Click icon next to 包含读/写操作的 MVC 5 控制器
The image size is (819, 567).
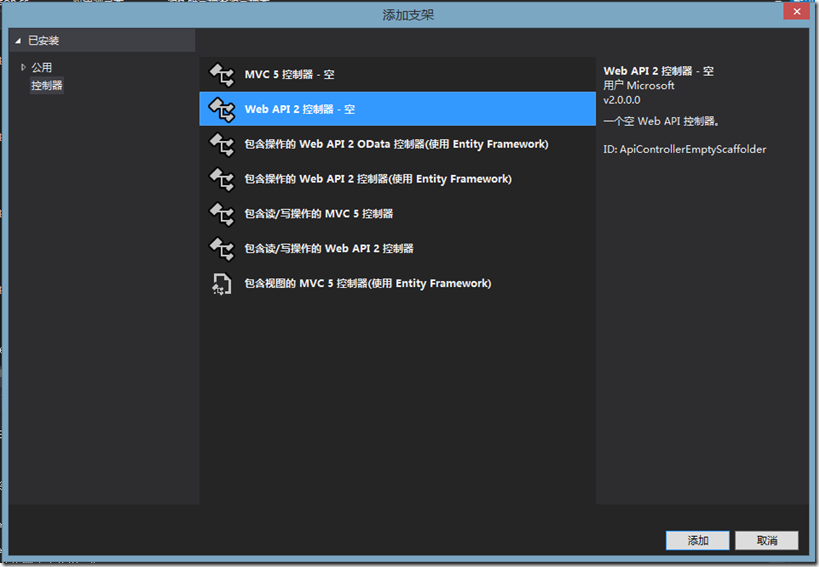(x=222, y=214)
